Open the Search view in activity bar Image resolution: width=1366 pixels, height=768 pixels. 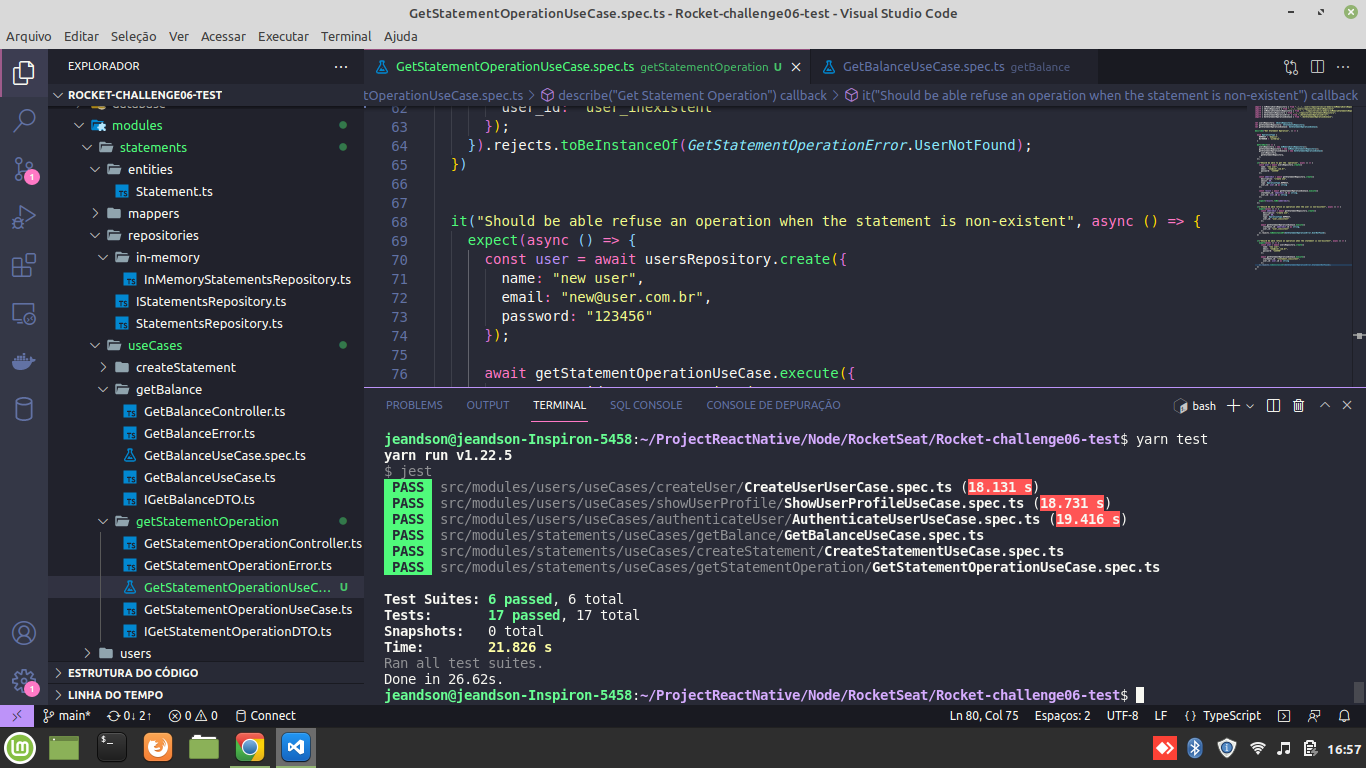click(24, 120)
